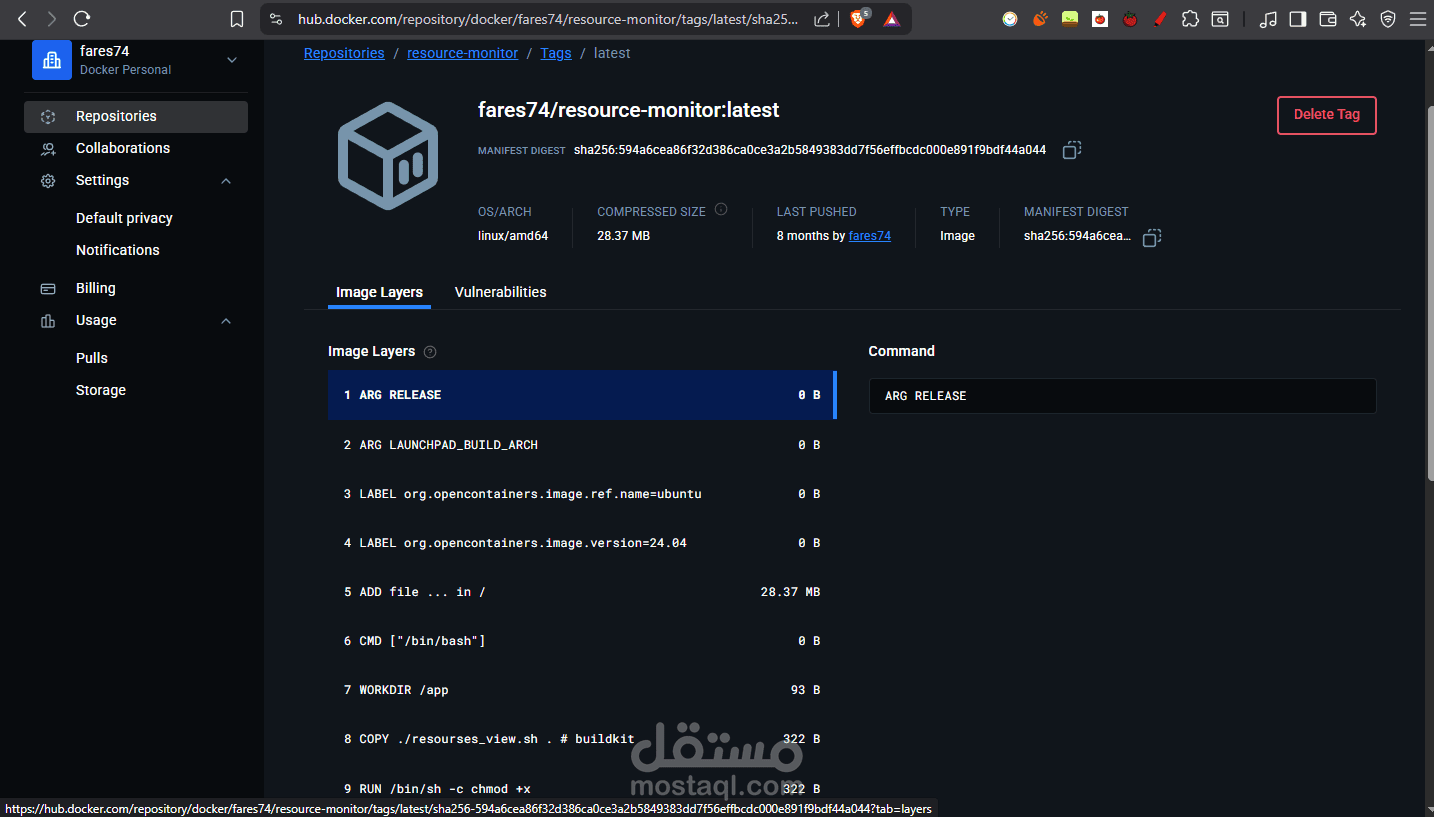This screenshot has width=1434, height=817.
Task: Select layer 5 ADD file in /
Action: (x=582, y=592)
